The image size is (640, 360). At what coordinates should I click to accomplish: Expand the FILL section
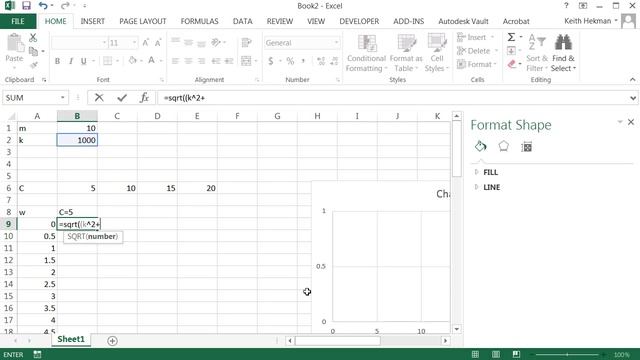click(x=476, y=172)
